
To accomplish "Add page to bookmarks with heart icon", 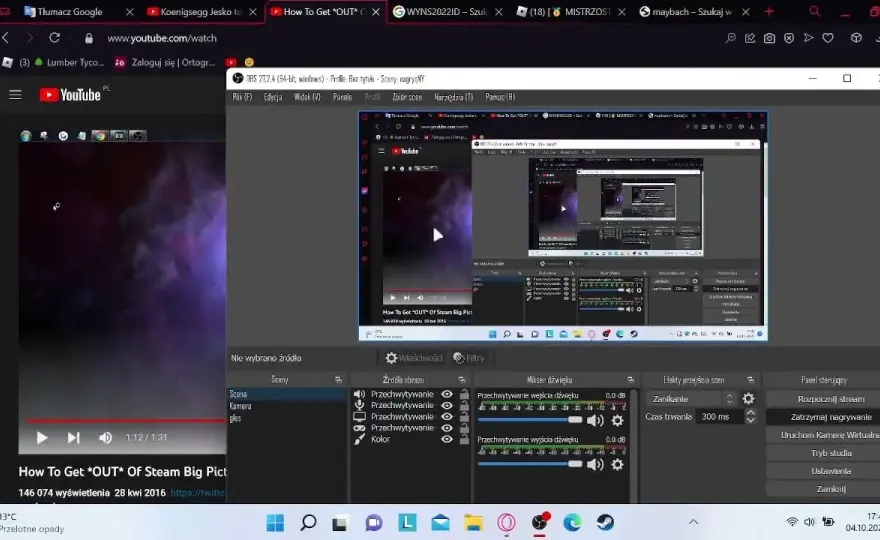I will (828, 38).
